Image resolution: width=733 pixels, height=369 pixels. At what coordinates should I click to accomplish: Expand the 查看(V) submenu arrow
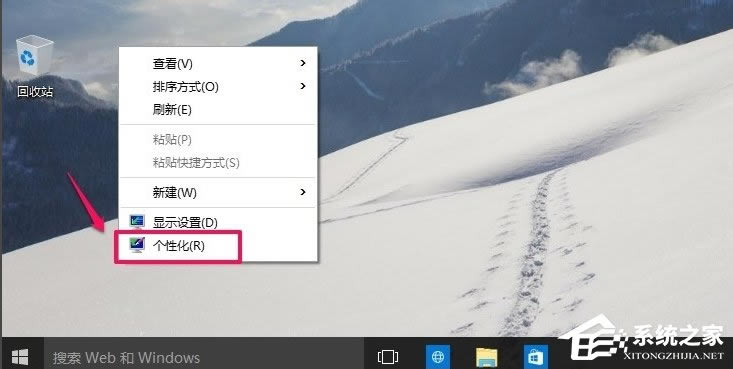(303, 63)
